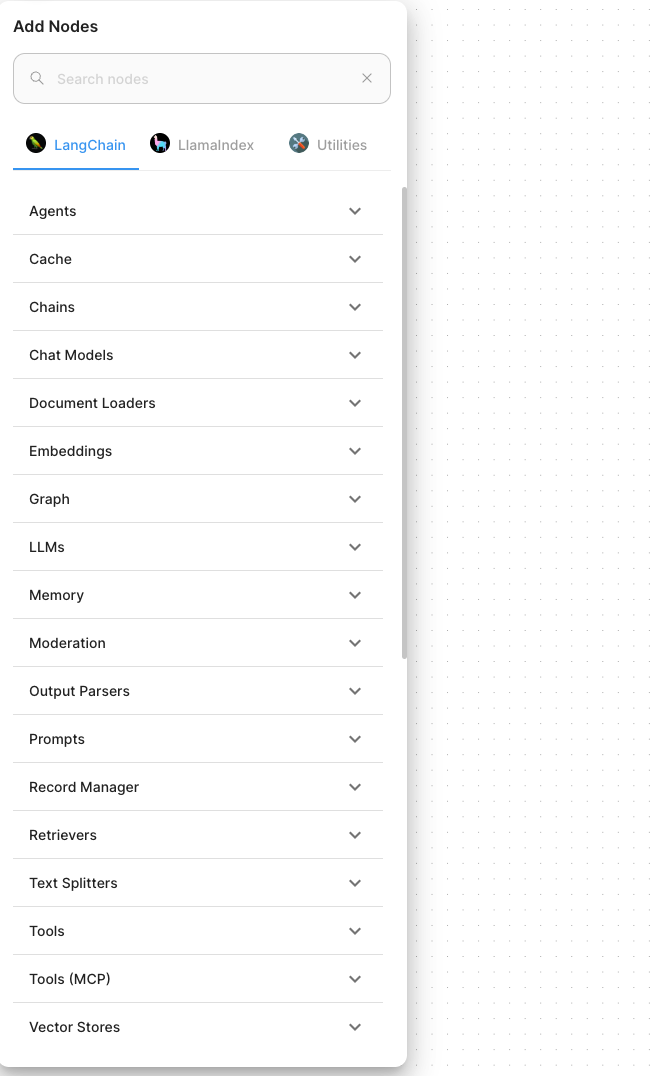
Task: Focus the Search nodes input
Action: tap(202, 79)
